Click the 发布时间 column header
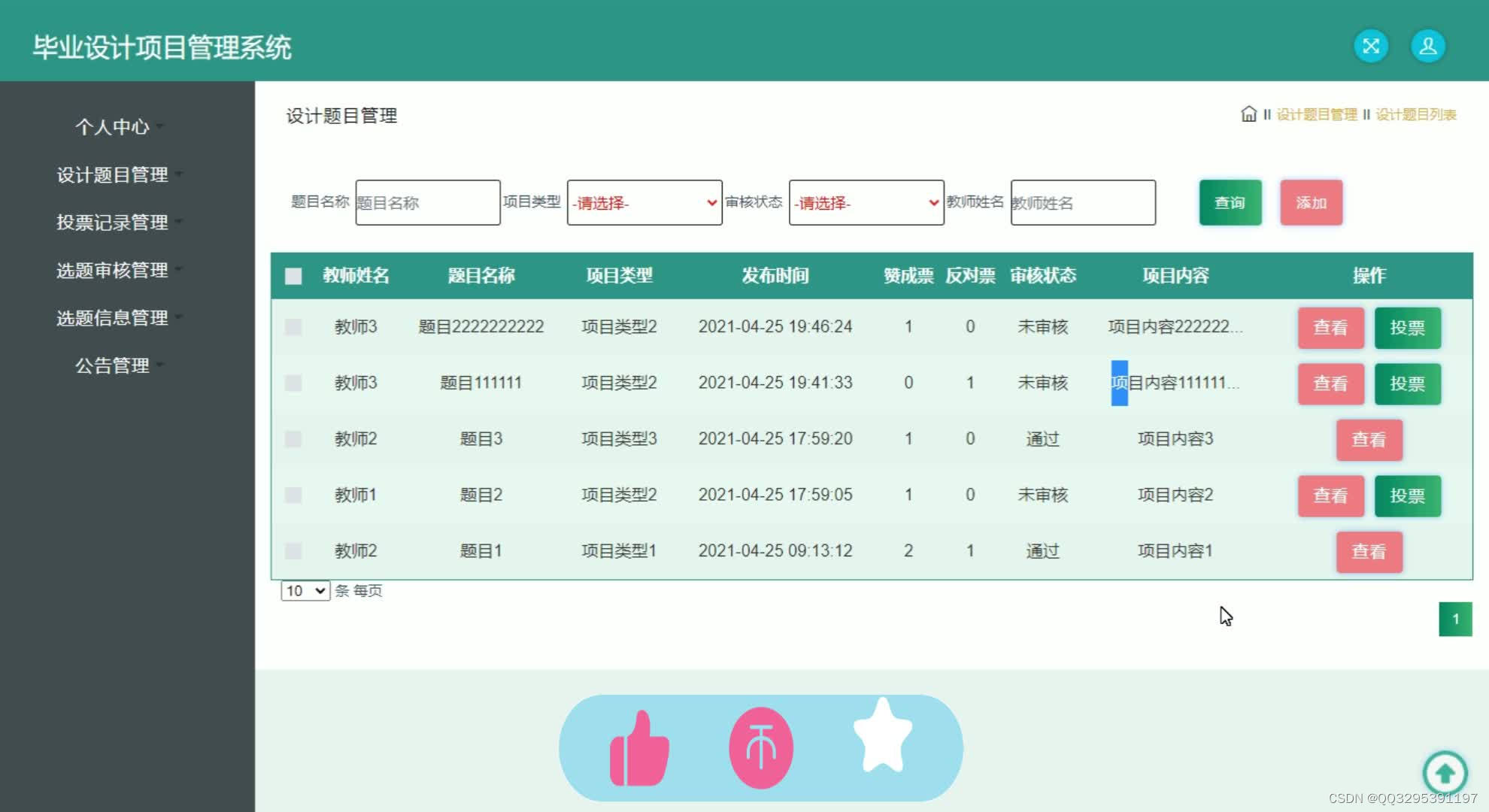Screen dimensions: 1489x812 775,276
